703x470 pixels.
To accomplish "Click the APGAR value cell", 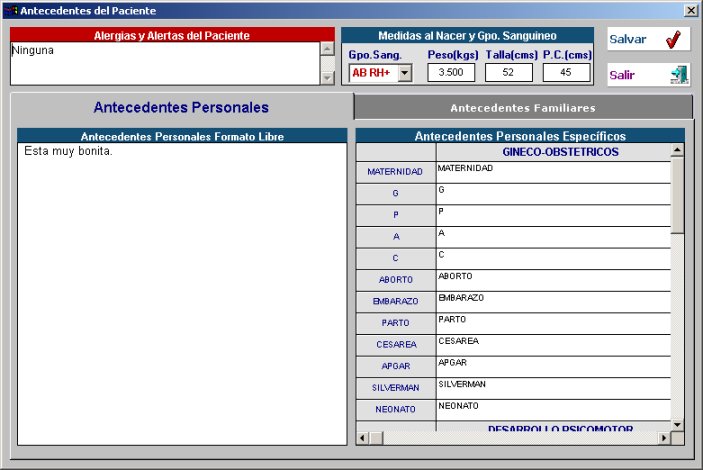I will point(554,366).
